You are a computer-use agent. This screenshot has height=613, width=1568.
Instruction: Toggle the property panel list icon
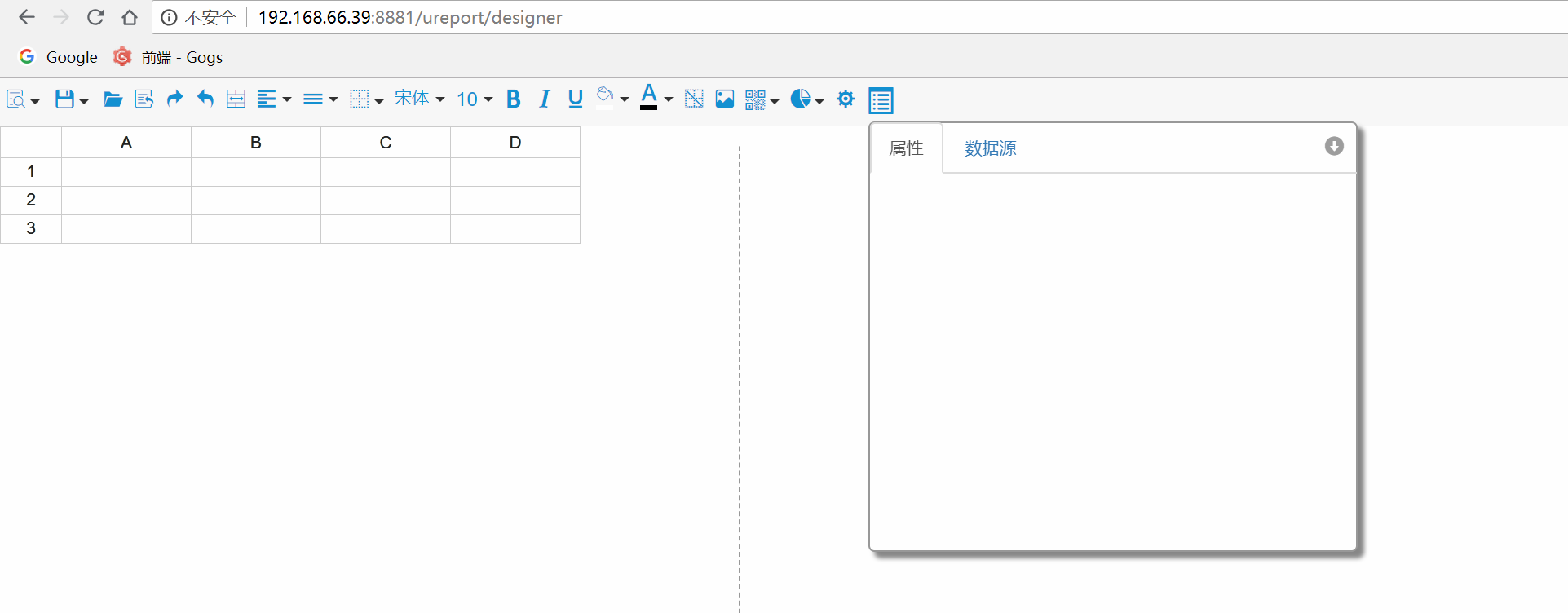pyautogui.click(x=881, y=100)
